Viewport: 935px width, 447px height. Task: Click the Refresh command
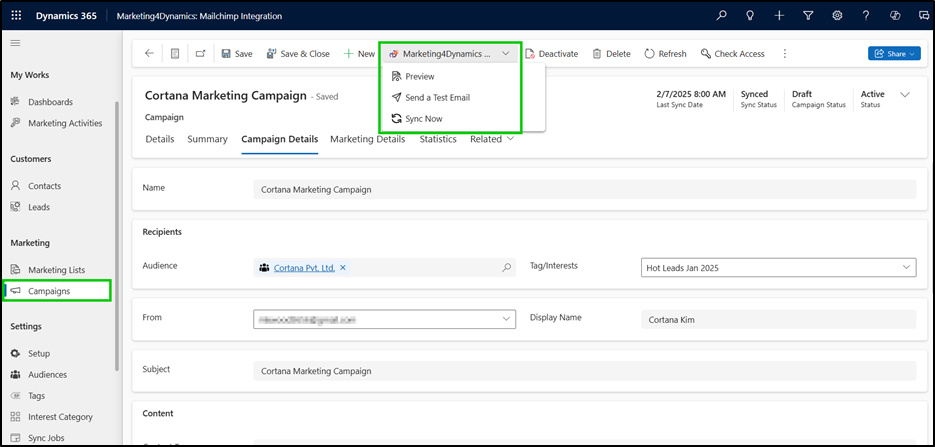pos(665,54)
